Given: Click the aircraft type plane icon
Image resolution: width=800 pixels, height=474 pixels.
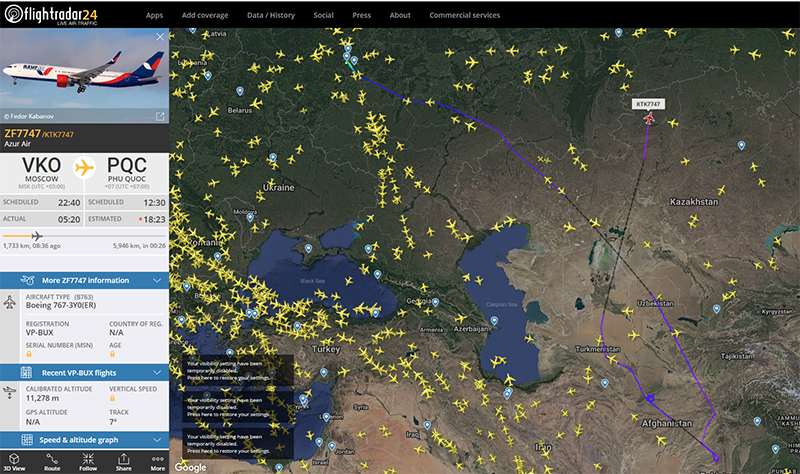Looking at the screenshot, I should tap(10, 302).
